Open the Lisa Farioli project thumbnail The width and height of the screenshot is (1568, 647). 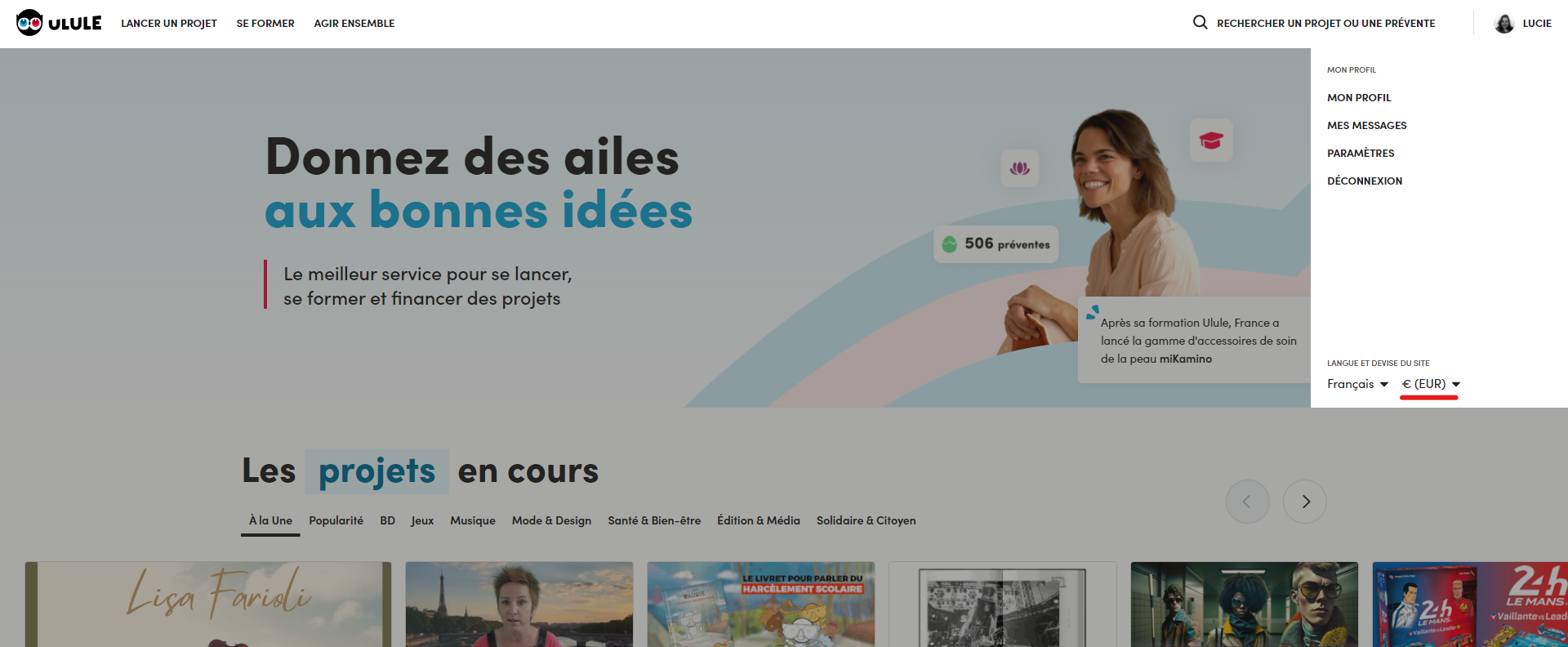click(208, 604)
